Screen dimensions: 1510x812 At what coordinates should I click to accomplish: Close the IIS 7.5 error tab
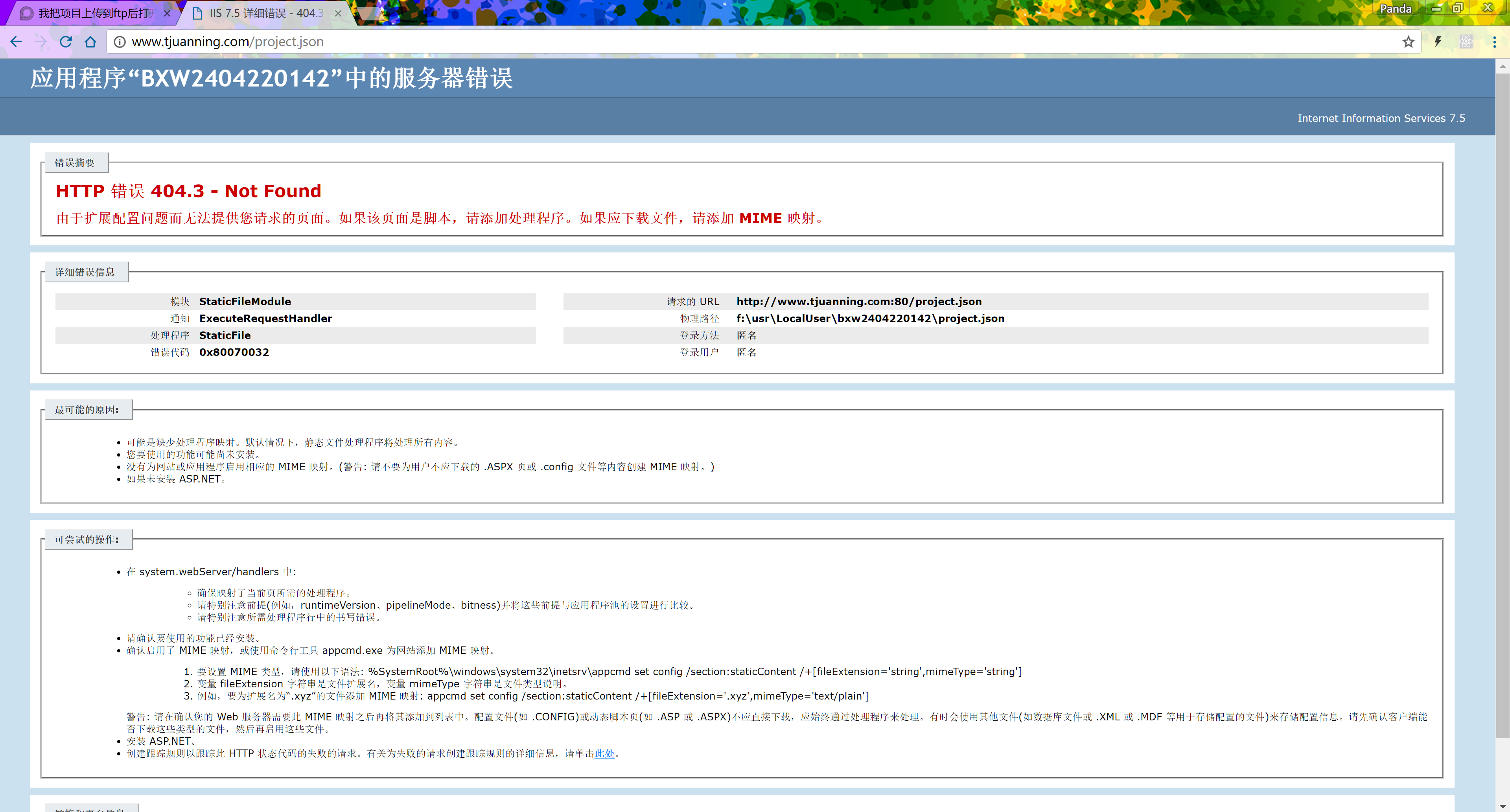point(338,13)
